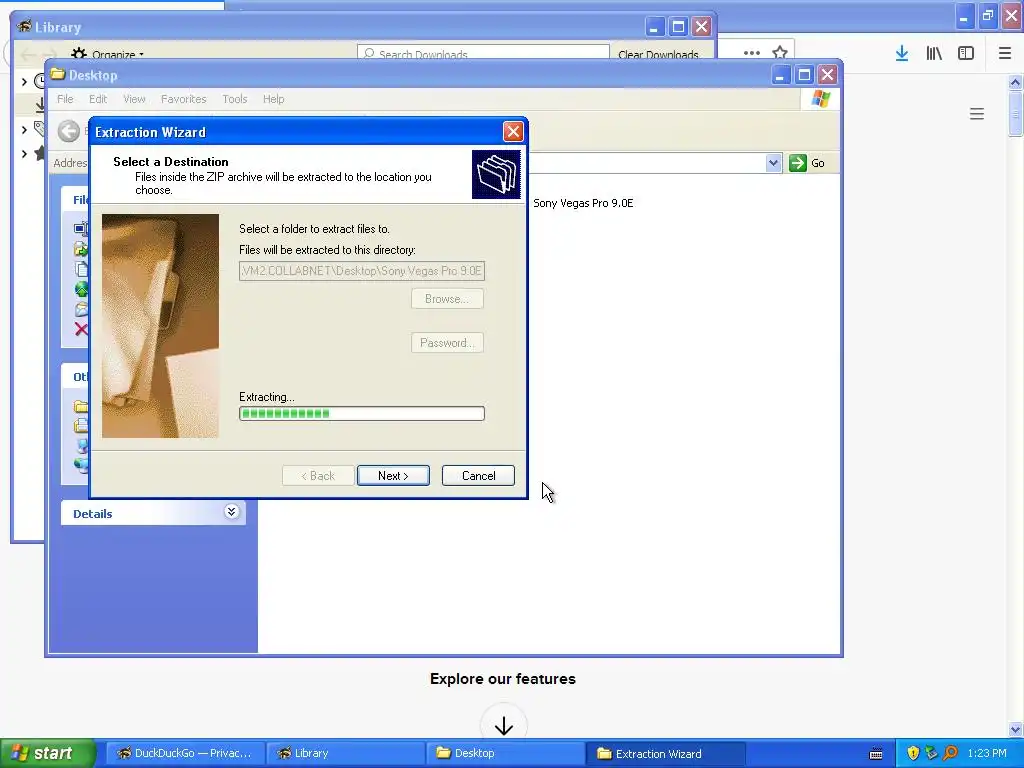
Task: Open DuckDuckGo page hamburger menu
Action: click(x=977, y=114)
